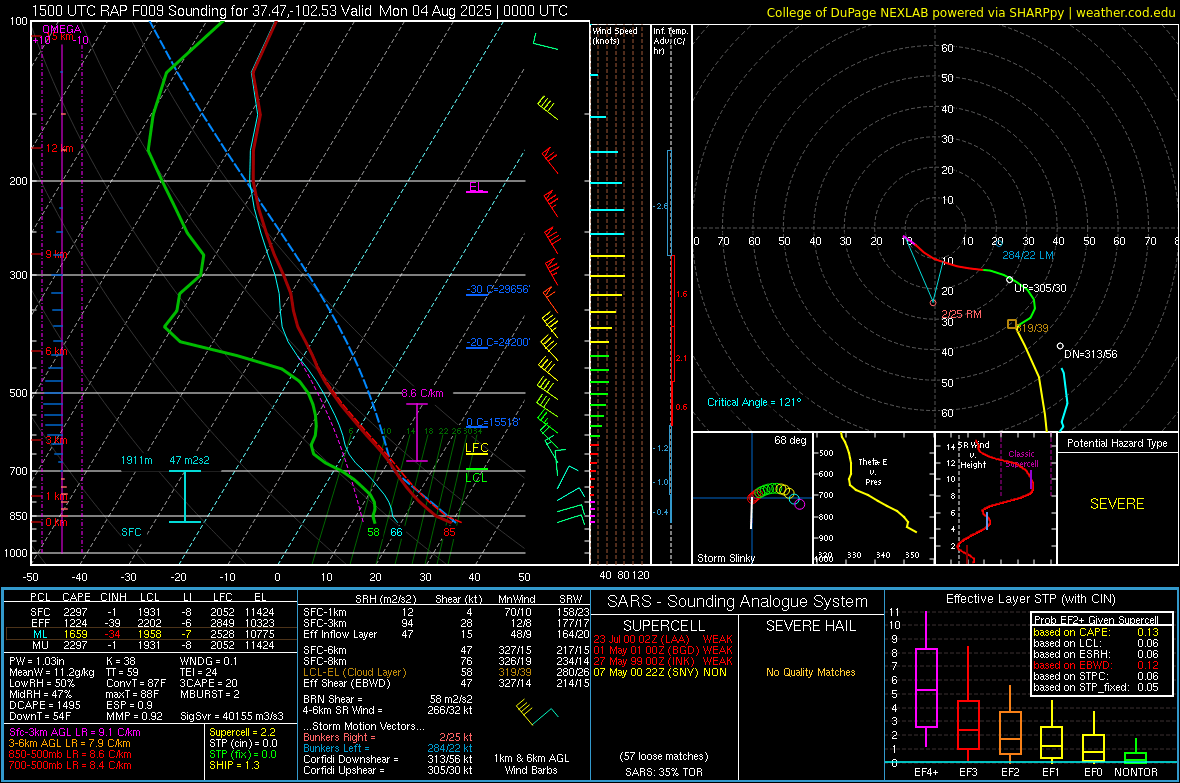Select the '27 May 99 00Z (INK) WEAK' analogue
Image resolution: width=1180 pixels, height=783 pixels.
(663, 661)
